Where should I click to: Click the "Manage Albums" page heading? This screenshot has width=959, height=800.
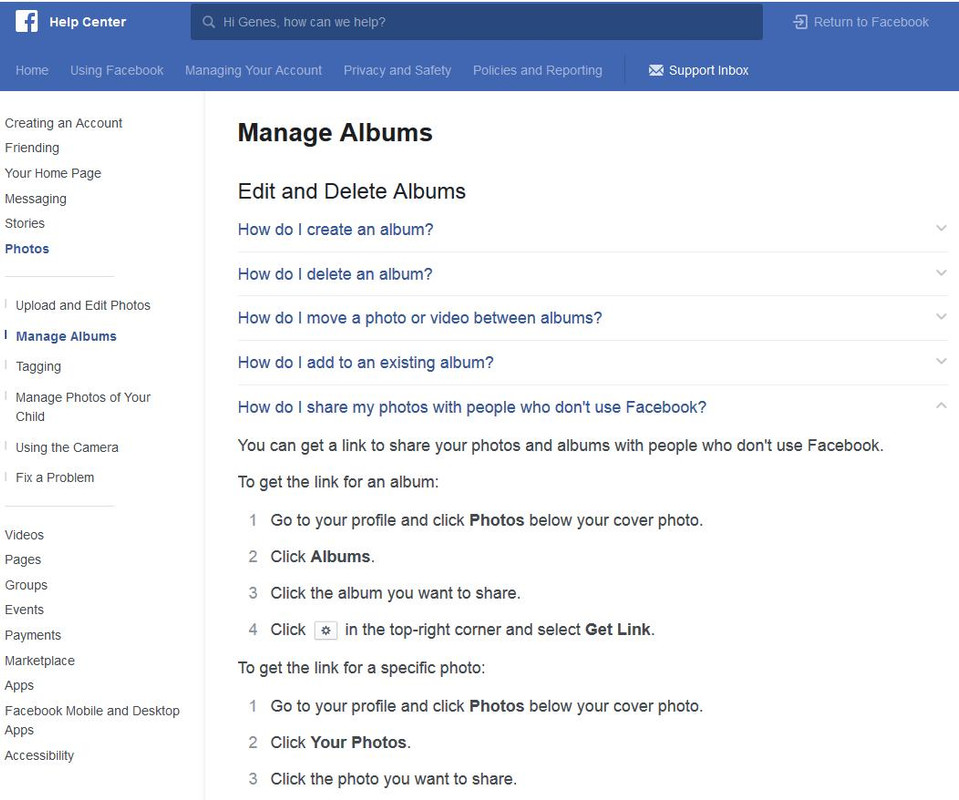tap(335, 133)
